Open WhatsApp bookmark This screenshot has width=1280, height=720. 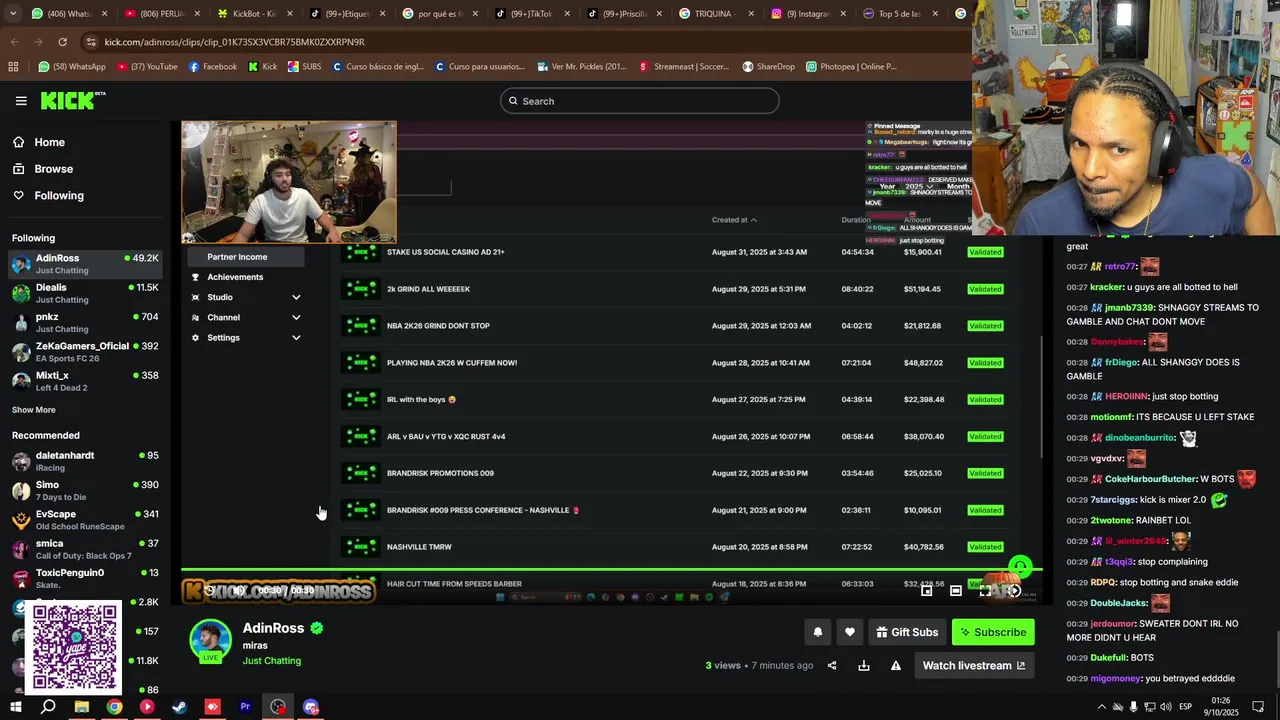[x=71, y=67]
